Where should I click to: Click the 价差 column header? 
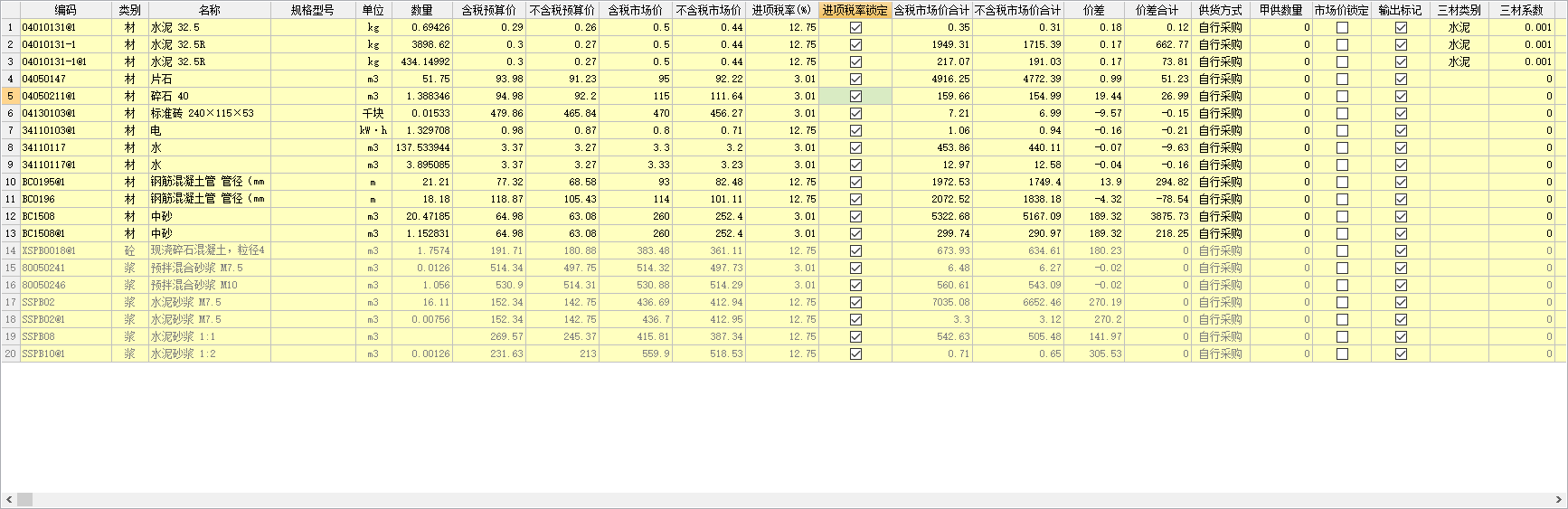pyautogui.click(x=1094, y=10)
